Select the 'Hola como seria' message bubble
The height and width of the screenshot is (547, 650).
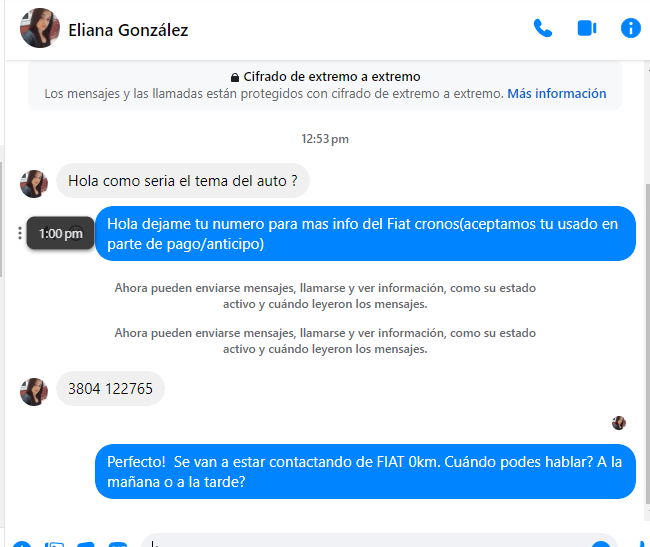(x=183, y=181)
